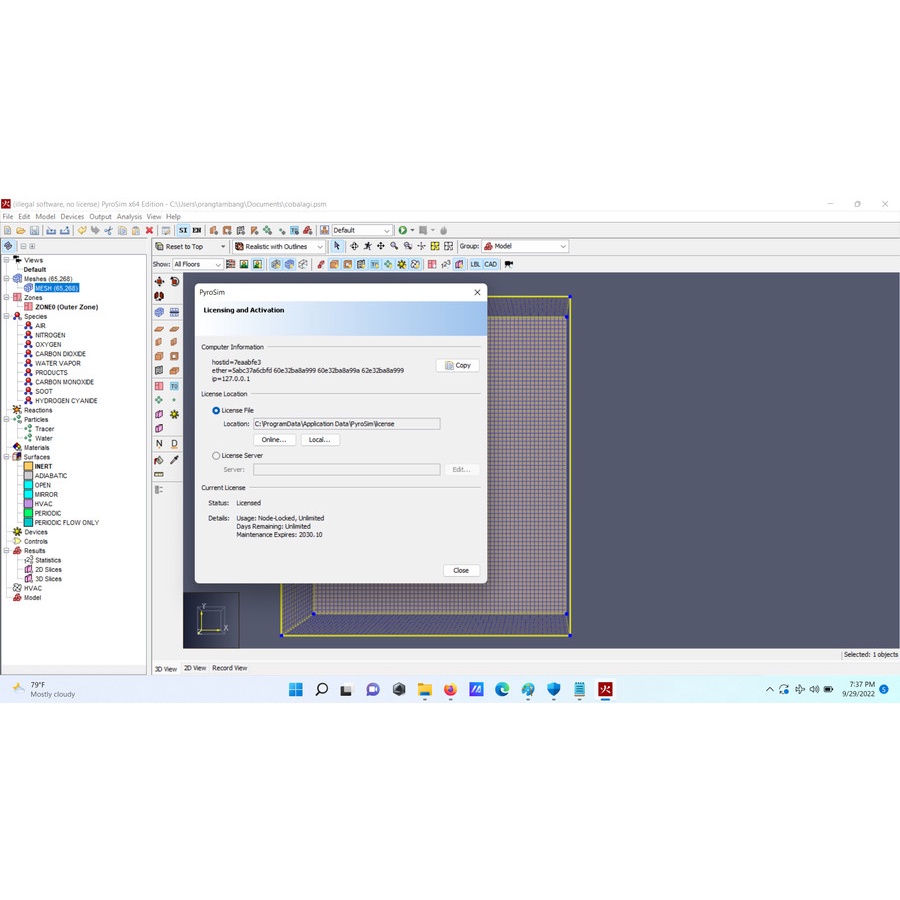Click the Local... button
Viewport: 900px width, 900px height.
[320, 440]
